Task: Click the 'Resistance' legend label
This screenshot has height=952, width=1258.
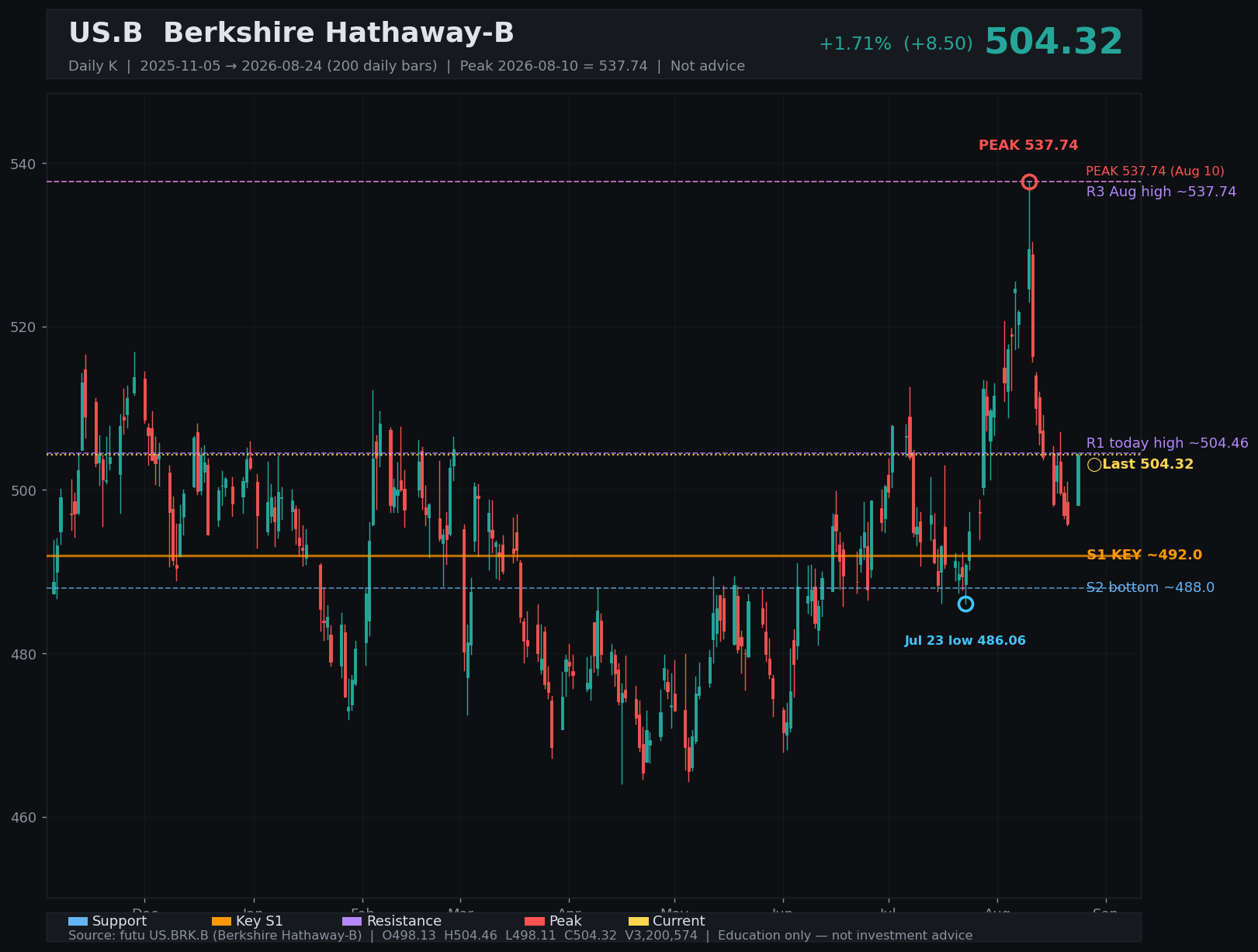Action: pyautogui.click(x=404, y=921)
